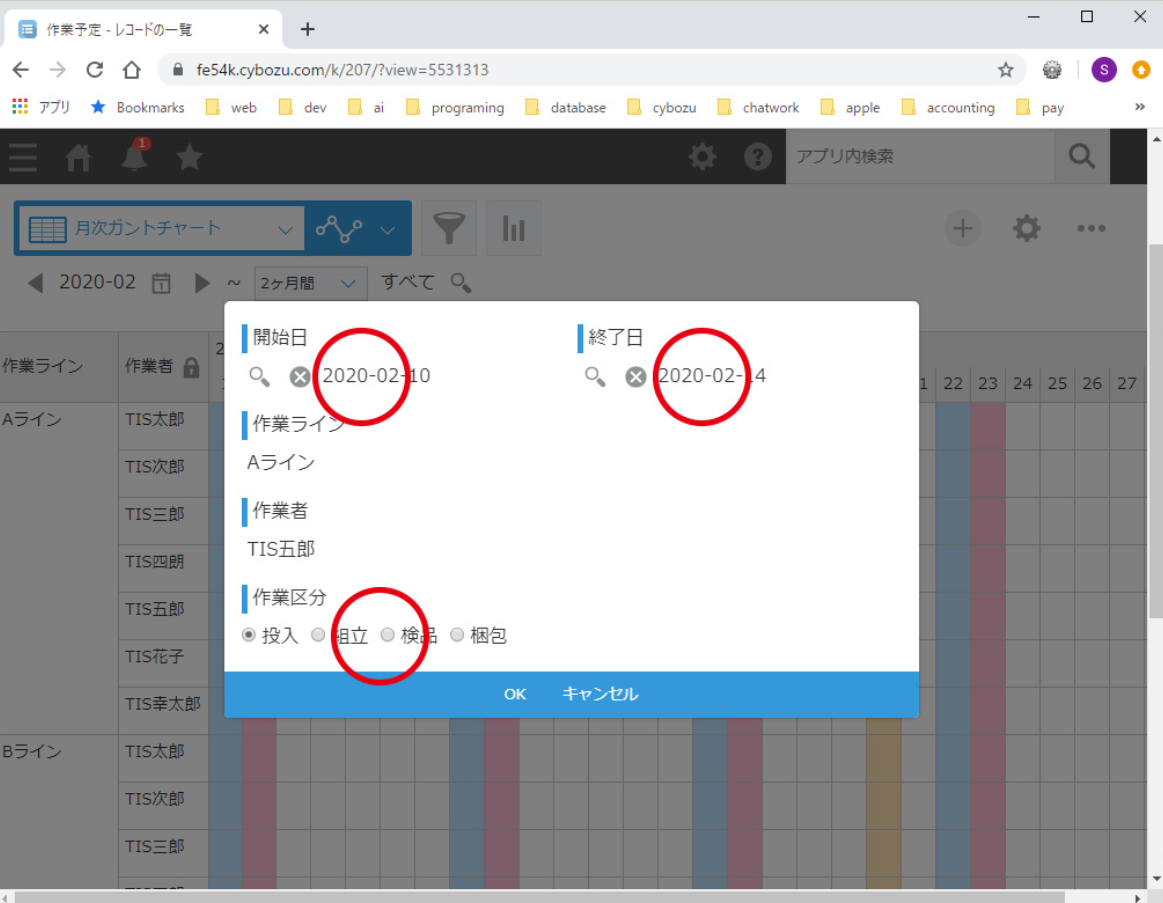
Task: Open the filter funnel icon
Action: point(449,229)
